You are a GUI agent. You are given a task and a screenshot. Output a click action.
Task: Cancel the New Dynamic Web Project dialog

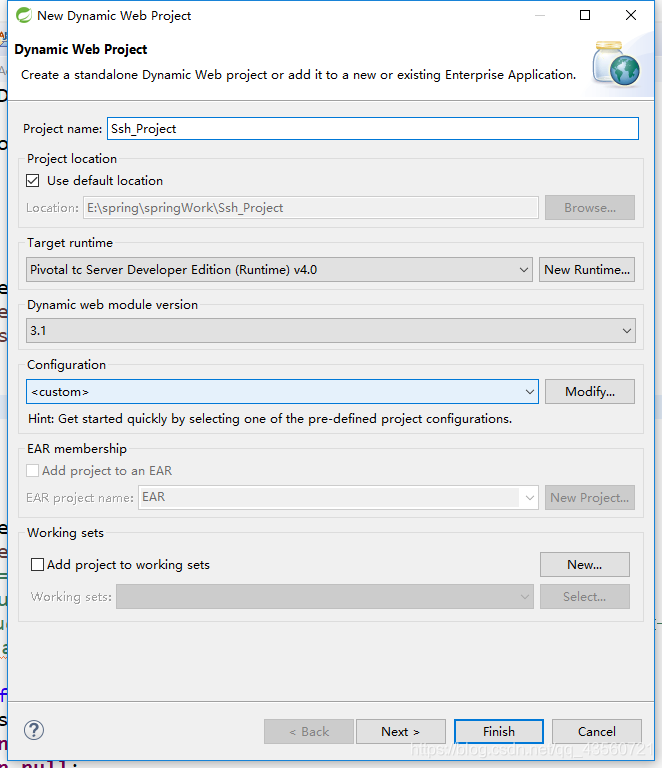pos(597,732)
